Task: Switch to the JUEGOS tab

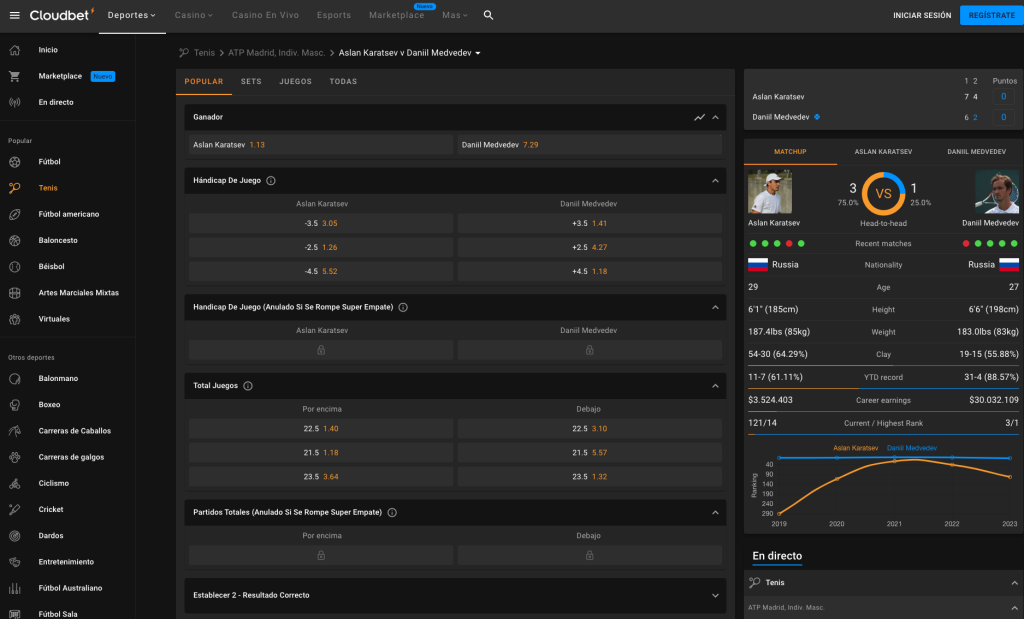Action: 295,82
